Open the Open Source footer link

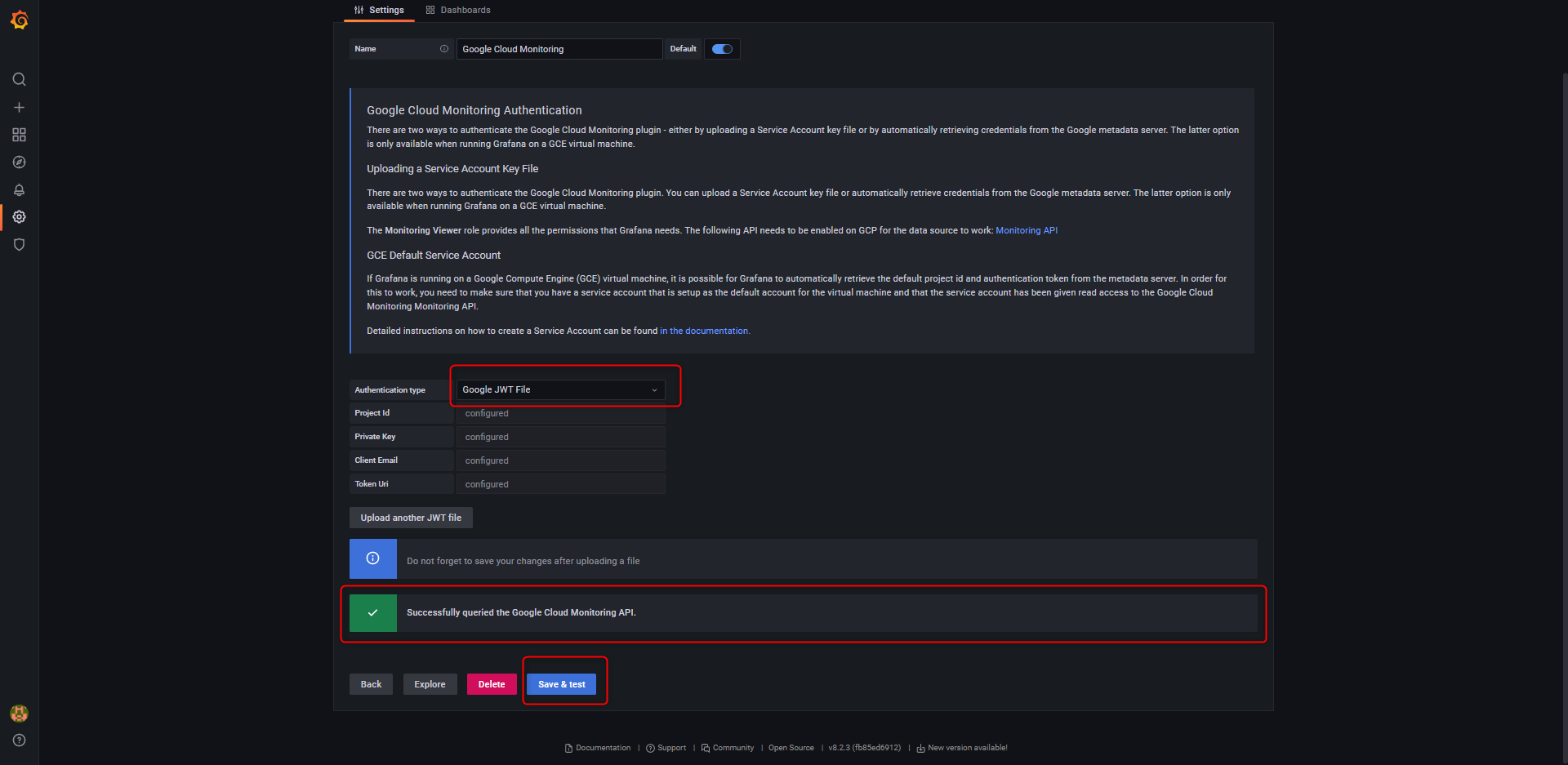791,748
